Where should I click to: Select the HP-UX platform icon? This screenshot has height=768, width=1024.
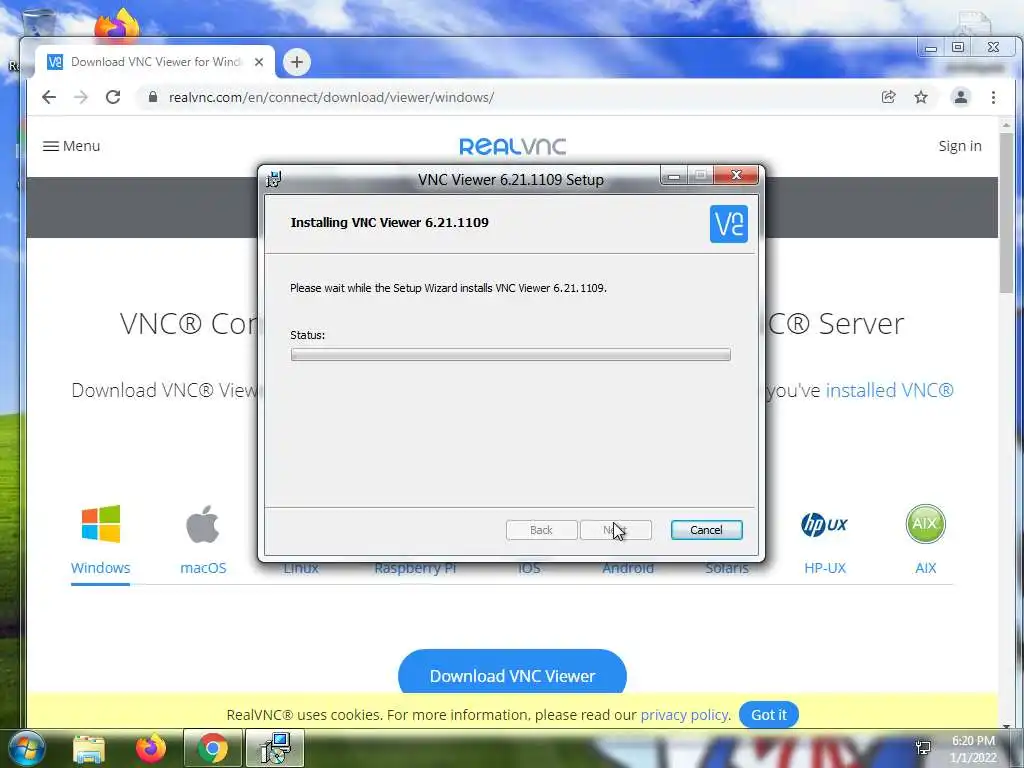[824, 524]
